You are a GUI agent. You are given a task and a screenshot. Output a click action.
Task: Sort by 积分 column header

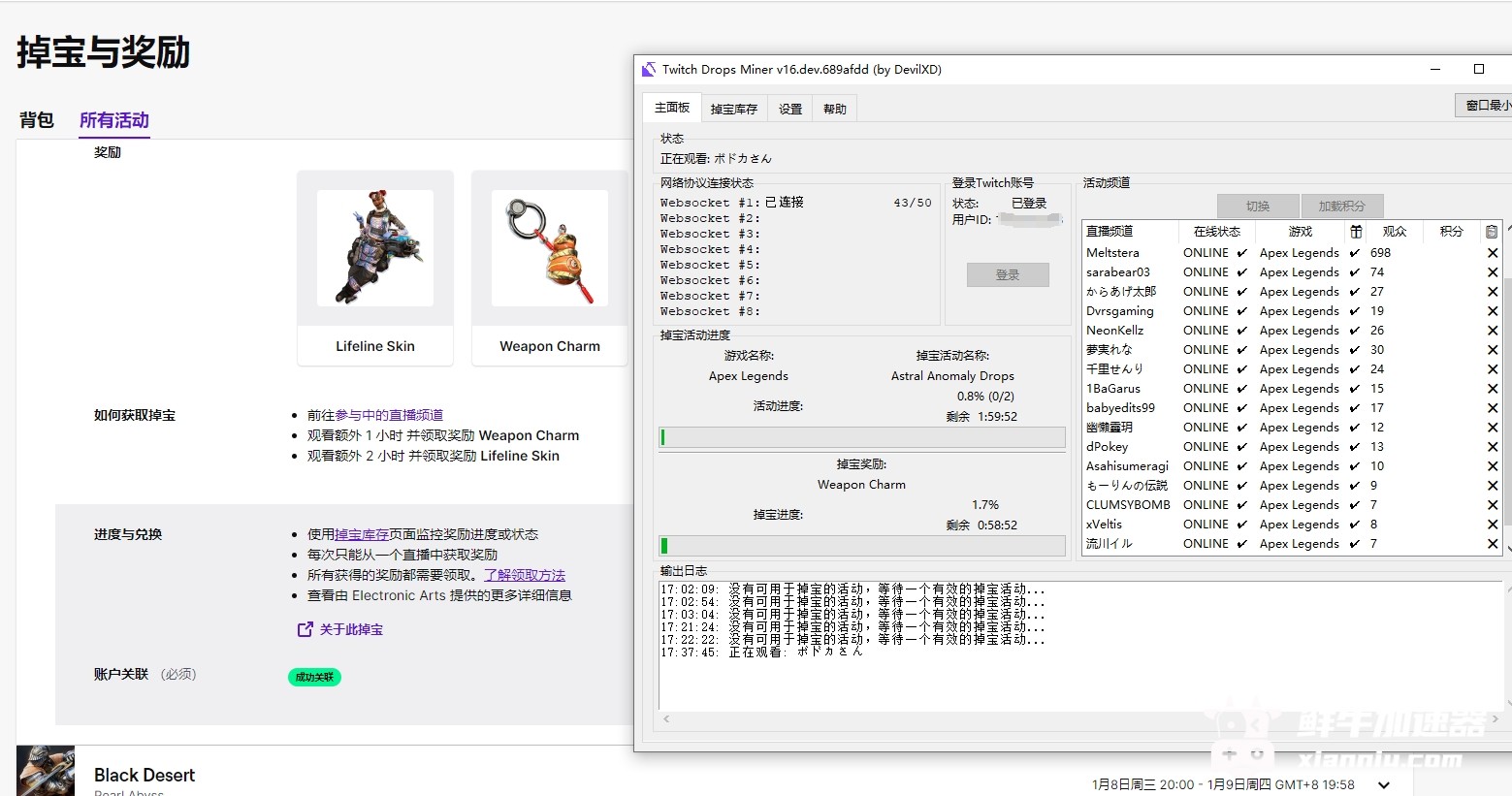1452,232
